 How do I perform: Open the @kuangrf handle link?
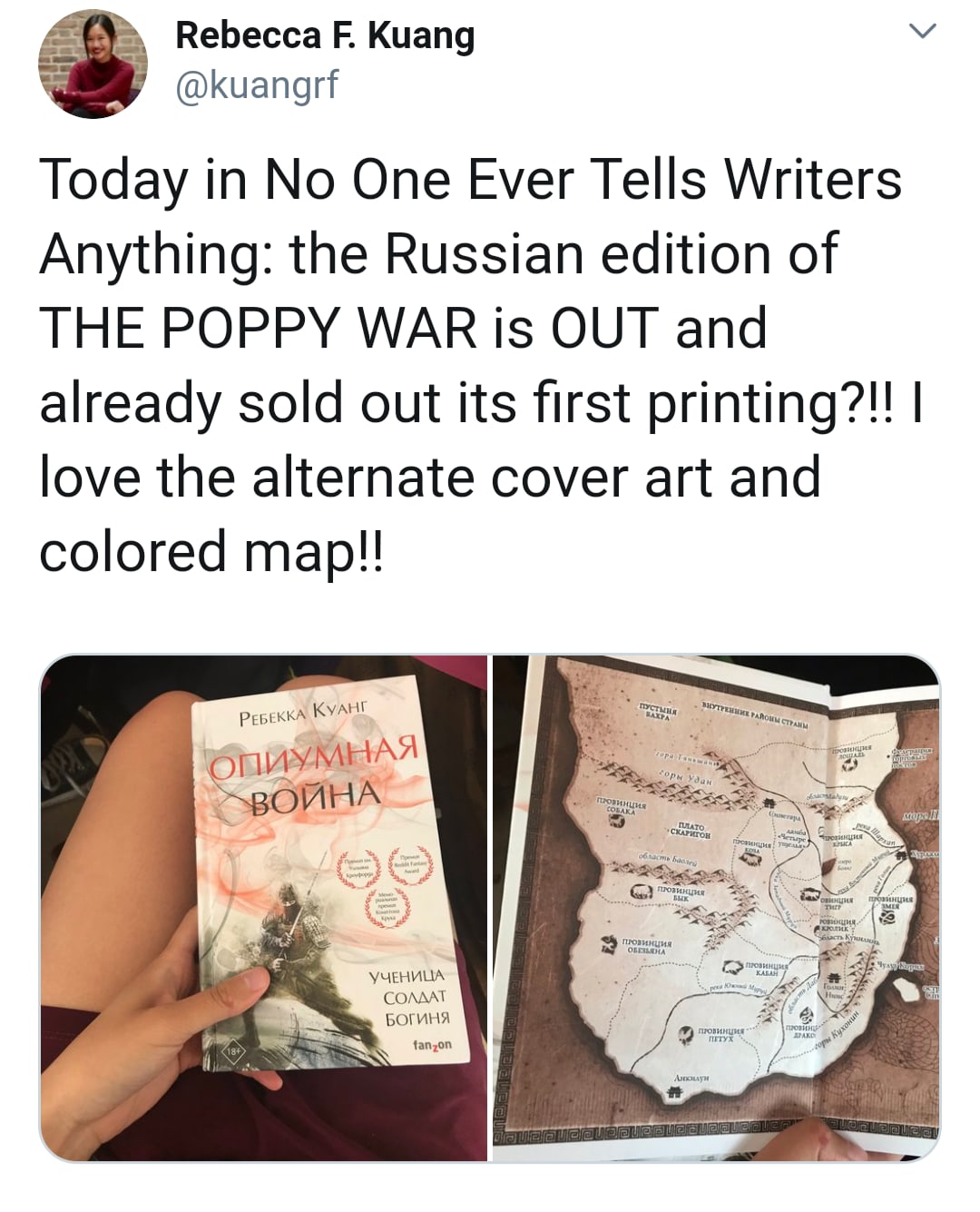pos(256,84)
